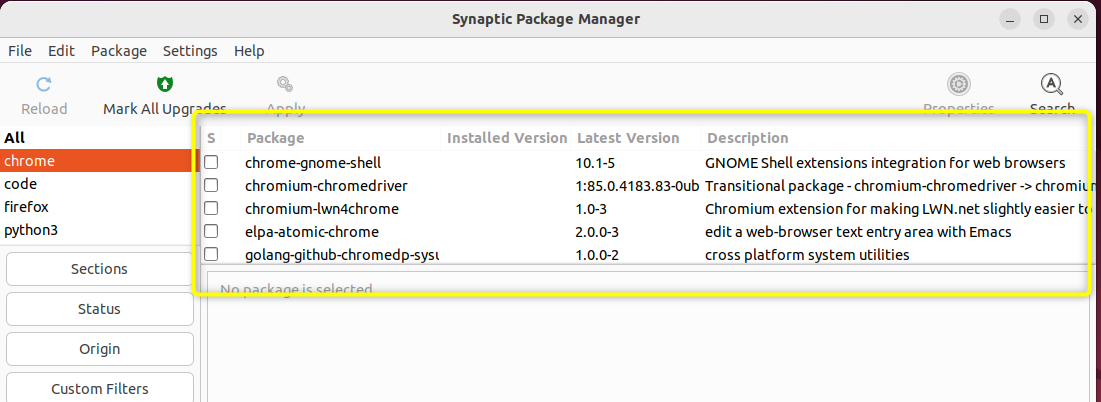Mark the chromium-chromedriver status checkbox
1101x402 pixels.
pyautogui.click(x=211, y=186)
